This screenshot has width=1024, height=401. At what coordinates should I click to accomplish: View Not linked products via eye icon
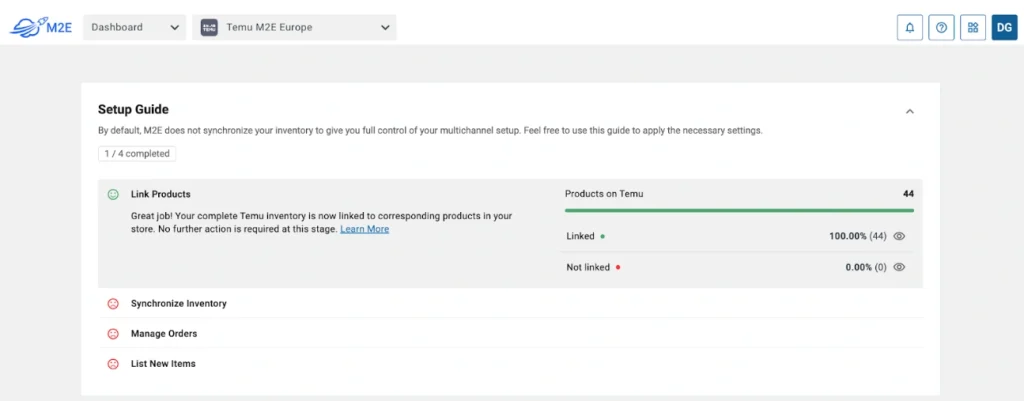click(899, 268)
